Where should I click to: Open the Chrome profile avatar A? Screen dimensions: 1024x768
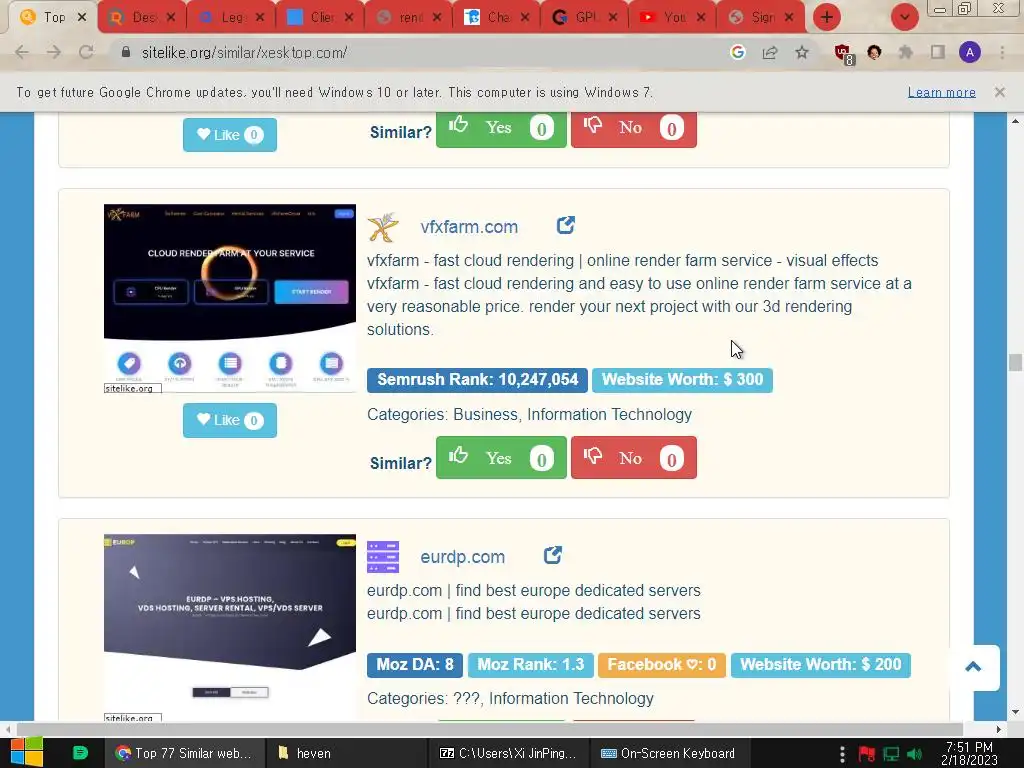pyautogui.click(x=970, y=53)
